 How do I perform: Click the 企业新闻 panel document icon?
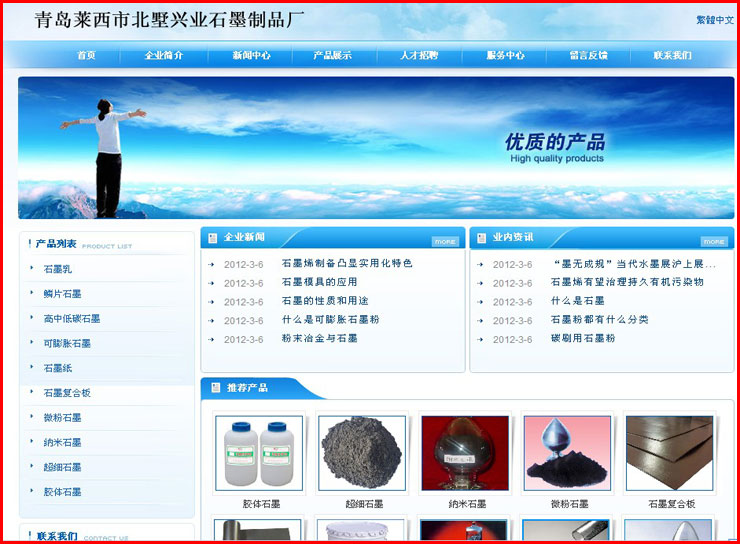pos(212,238)
